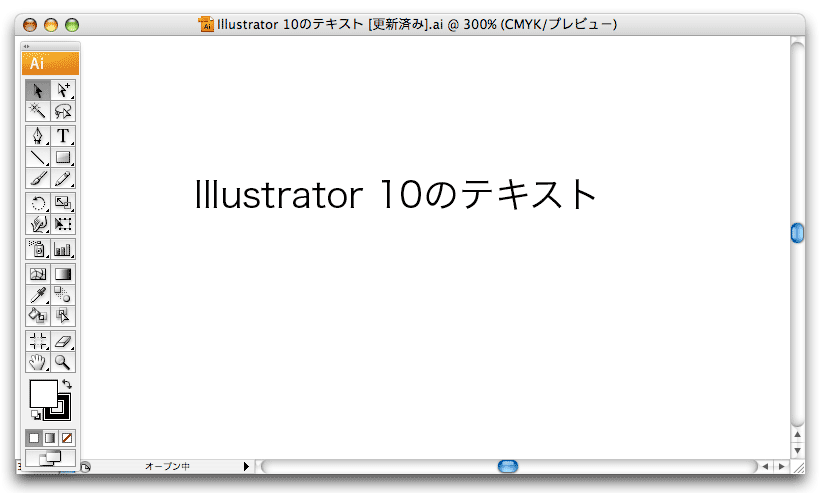Click the Change Screen Mode button

click(50, 458)
